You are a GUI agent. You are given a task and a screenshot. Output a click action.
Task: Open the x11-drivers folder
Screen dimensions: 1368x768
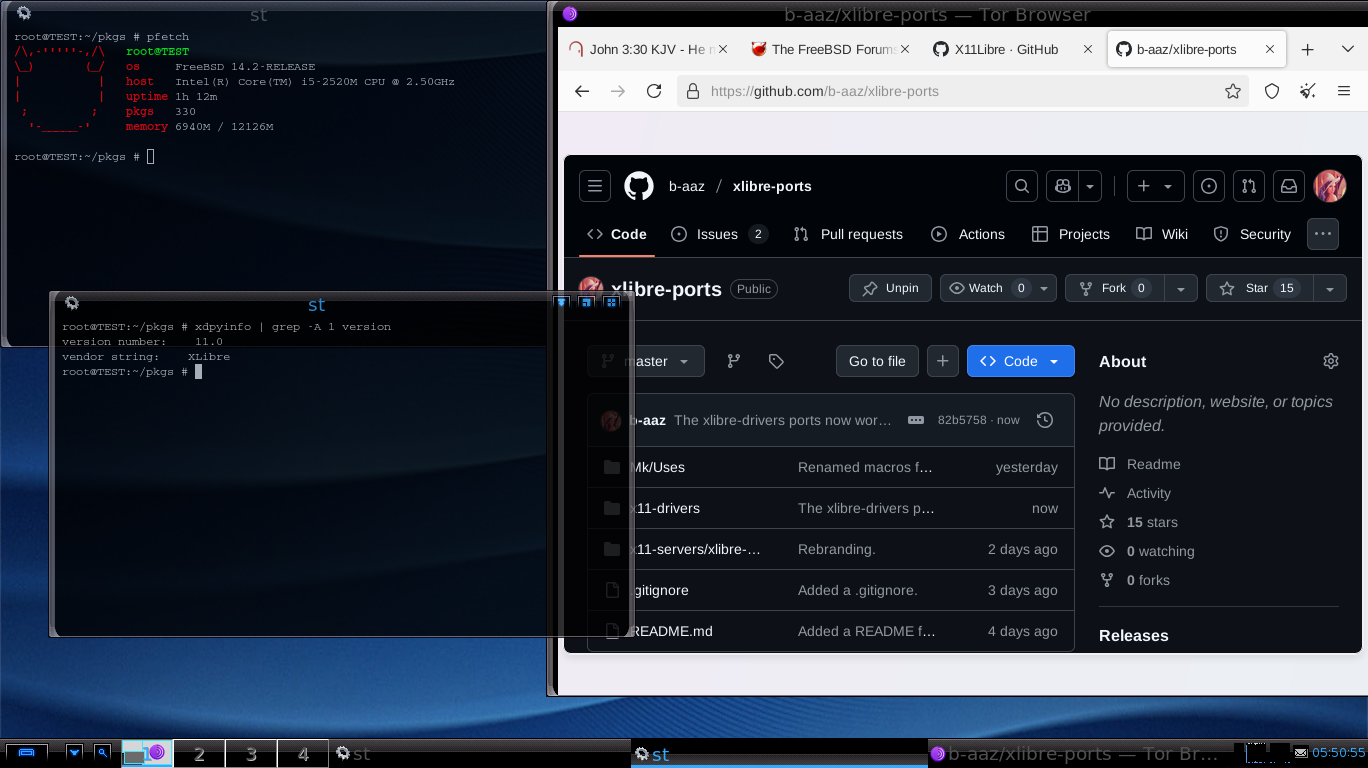[666, 508]
